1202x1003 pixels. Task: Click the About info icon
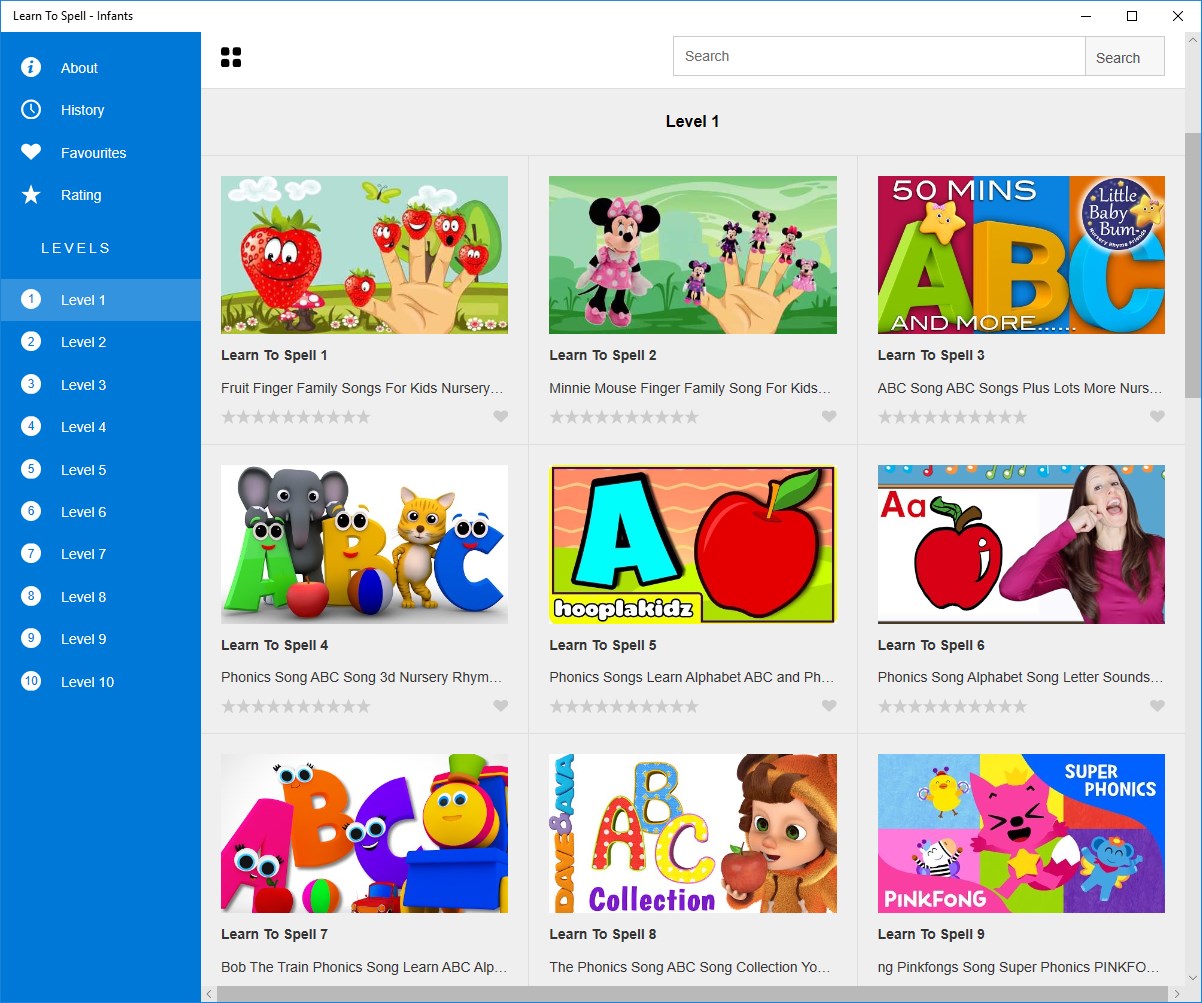(31, 67)
